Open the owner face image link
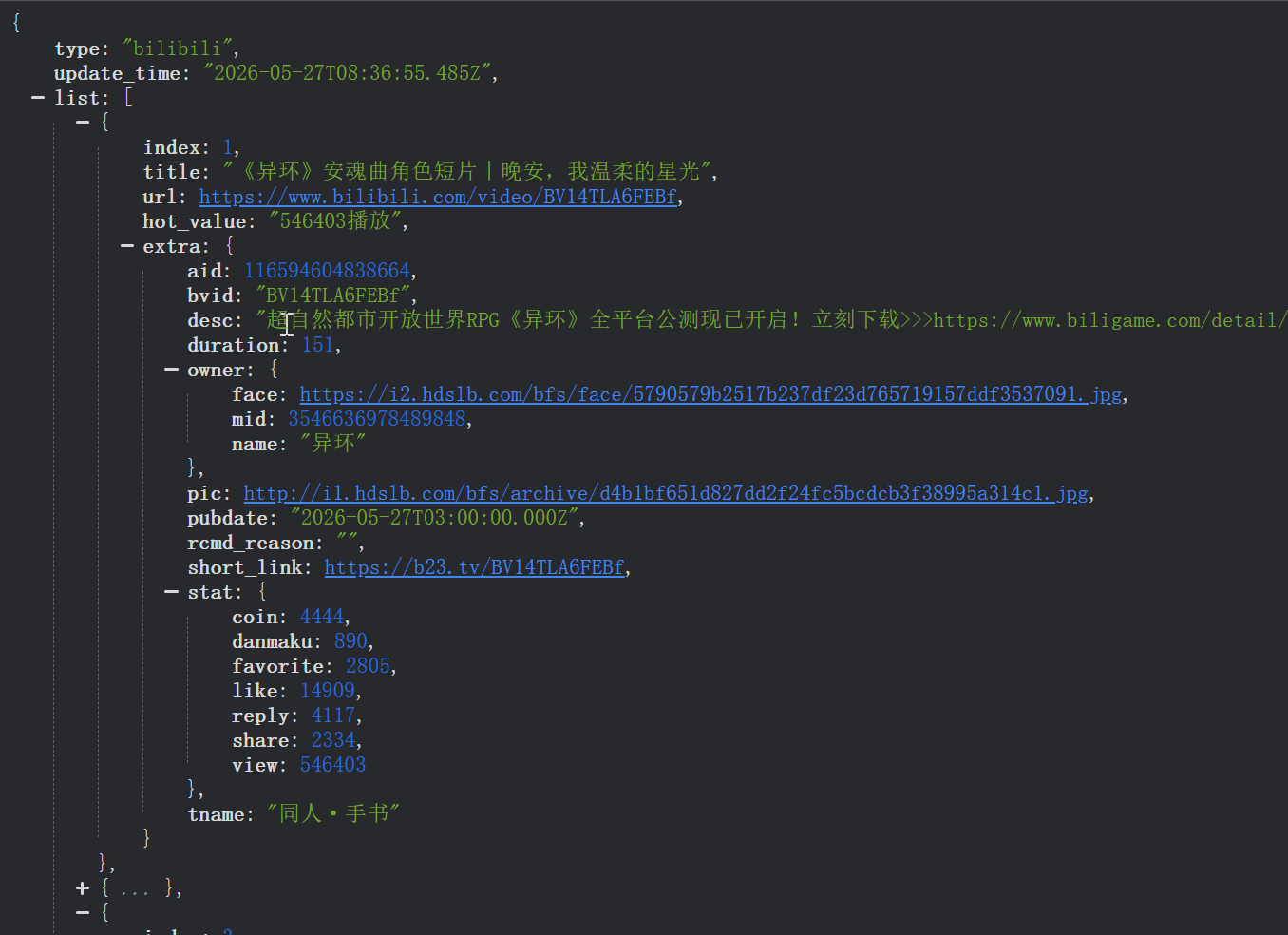Viewport: 1288px width, 935px height. point(710,394)
